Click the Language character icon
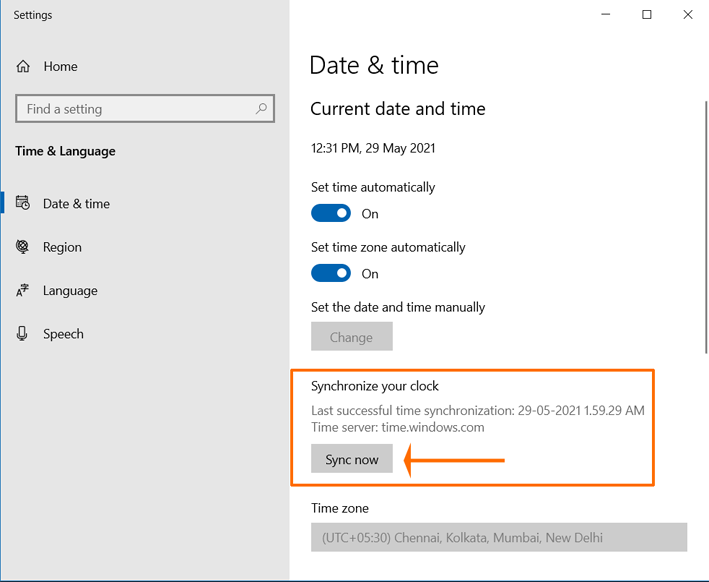Image resolution: width=709 pixels, height=582 pixels. (x=22, y=290)
